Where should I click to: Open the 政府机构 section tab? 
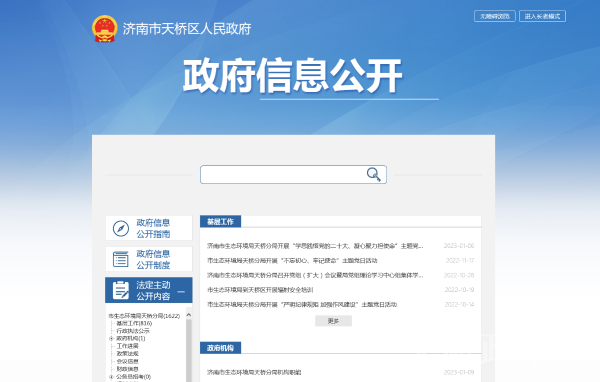220,348
